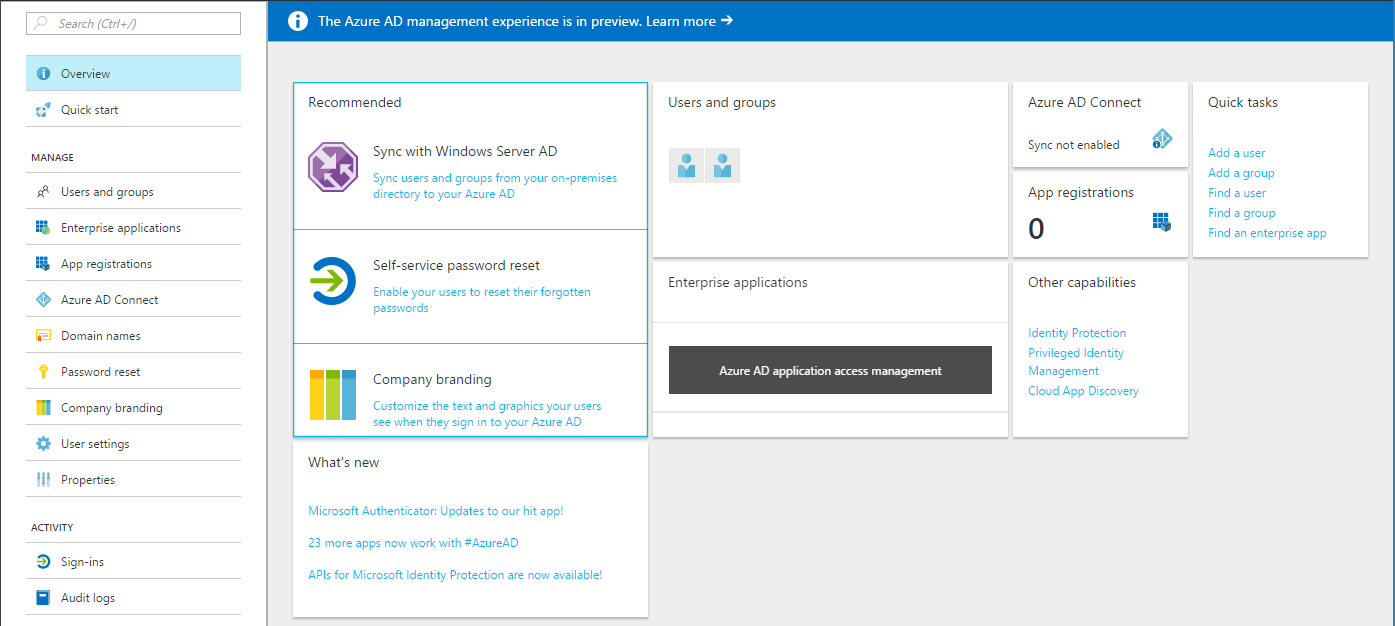The width and height of the screenshot is (1395, 626).
Task: Click the Company branding colored bars icon
Action: click(x=333, y=394)
